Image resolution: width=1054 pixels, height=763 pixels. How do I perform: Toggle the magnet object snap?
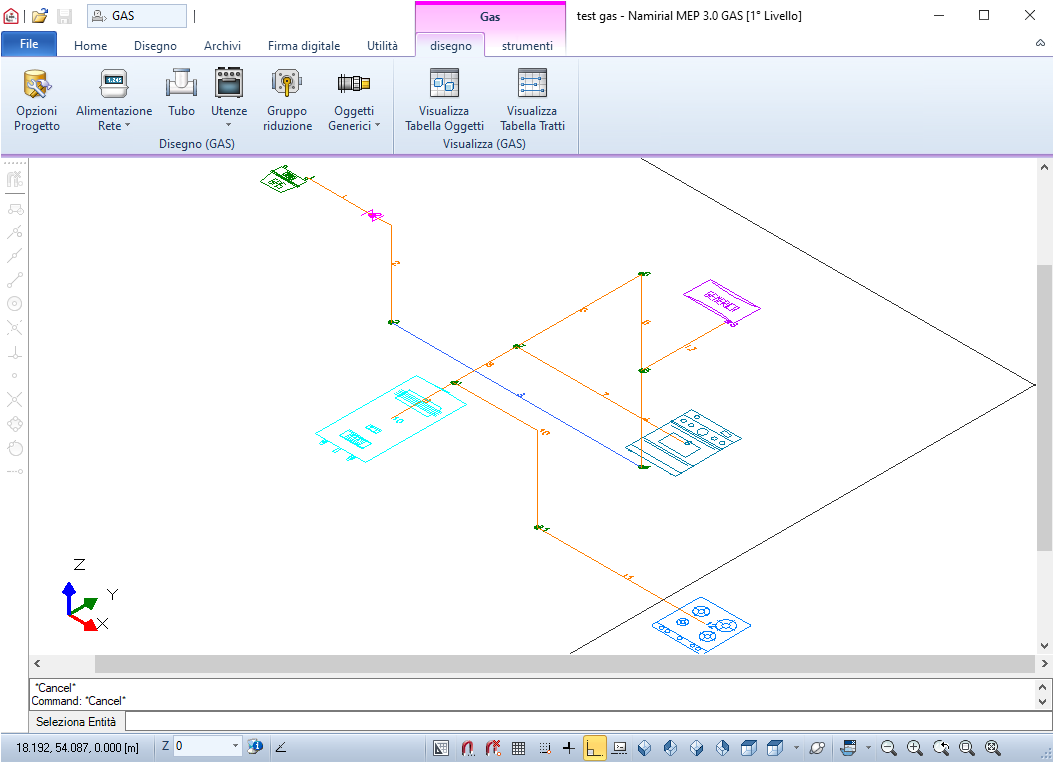pos(468,748)
